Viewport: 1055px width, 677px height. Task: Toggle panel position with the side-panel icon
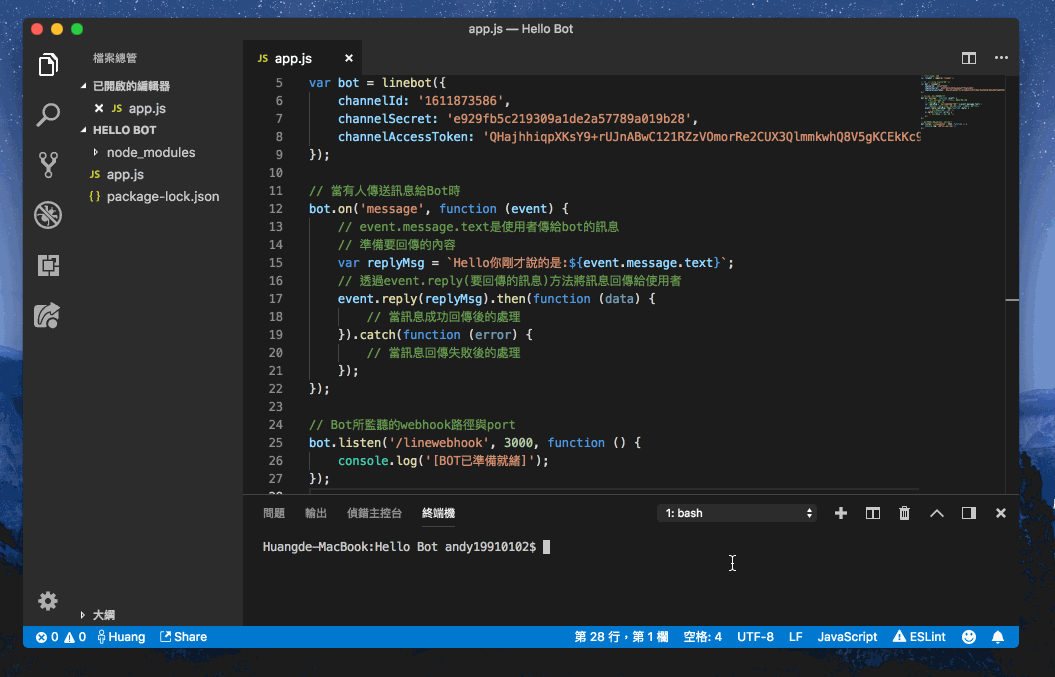969,513
